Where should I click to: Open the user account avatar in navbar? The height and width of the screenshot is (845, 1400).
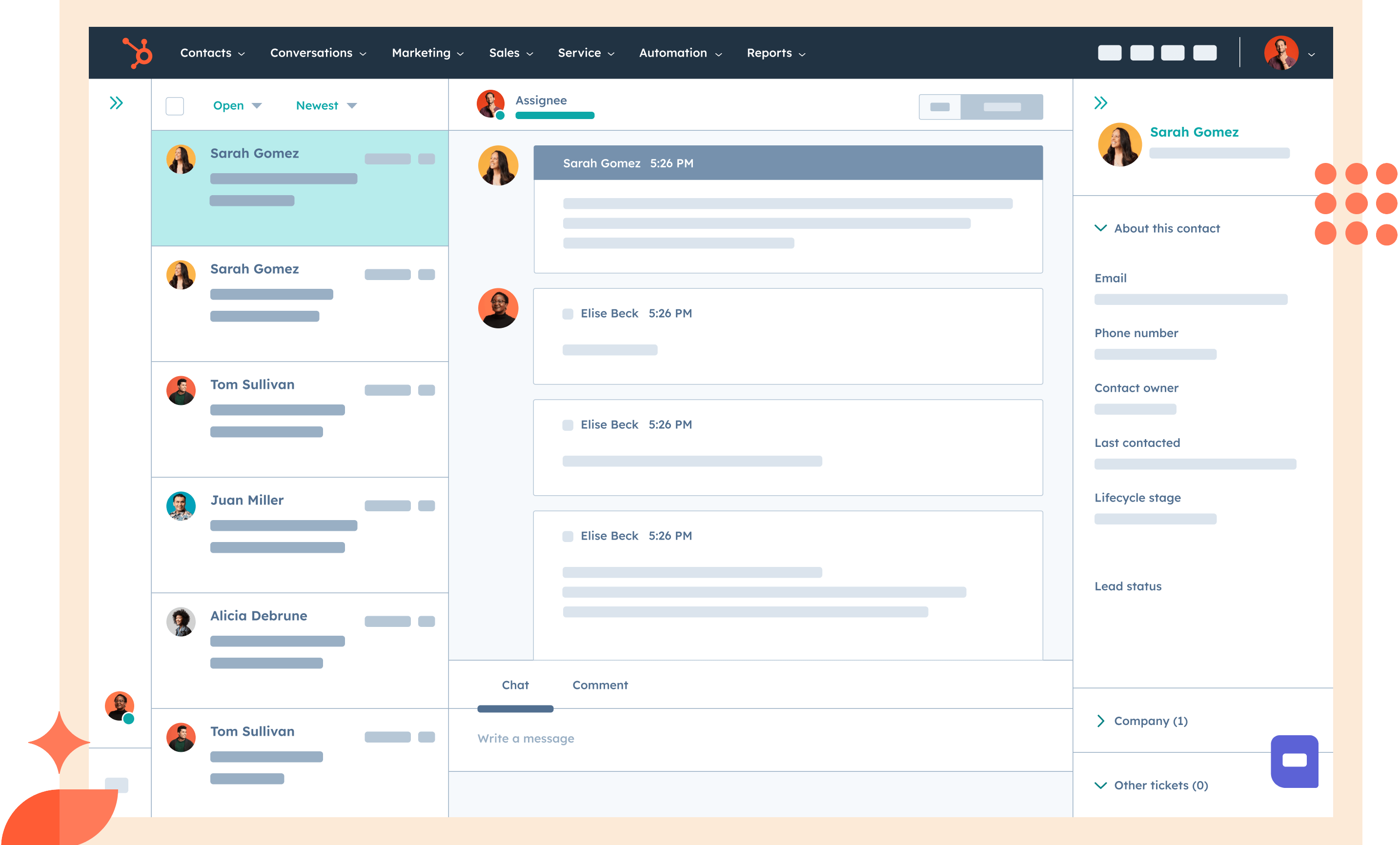1281,53
